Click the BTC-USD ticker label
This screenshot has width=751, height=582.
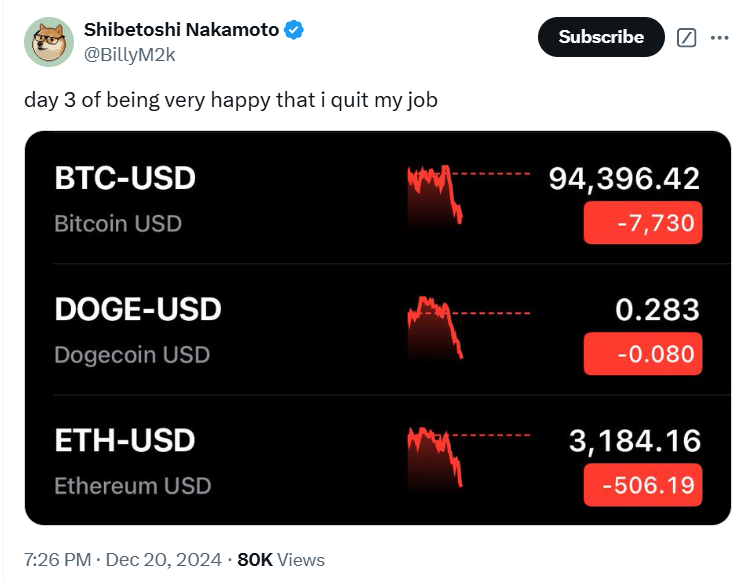pos(125,178)
